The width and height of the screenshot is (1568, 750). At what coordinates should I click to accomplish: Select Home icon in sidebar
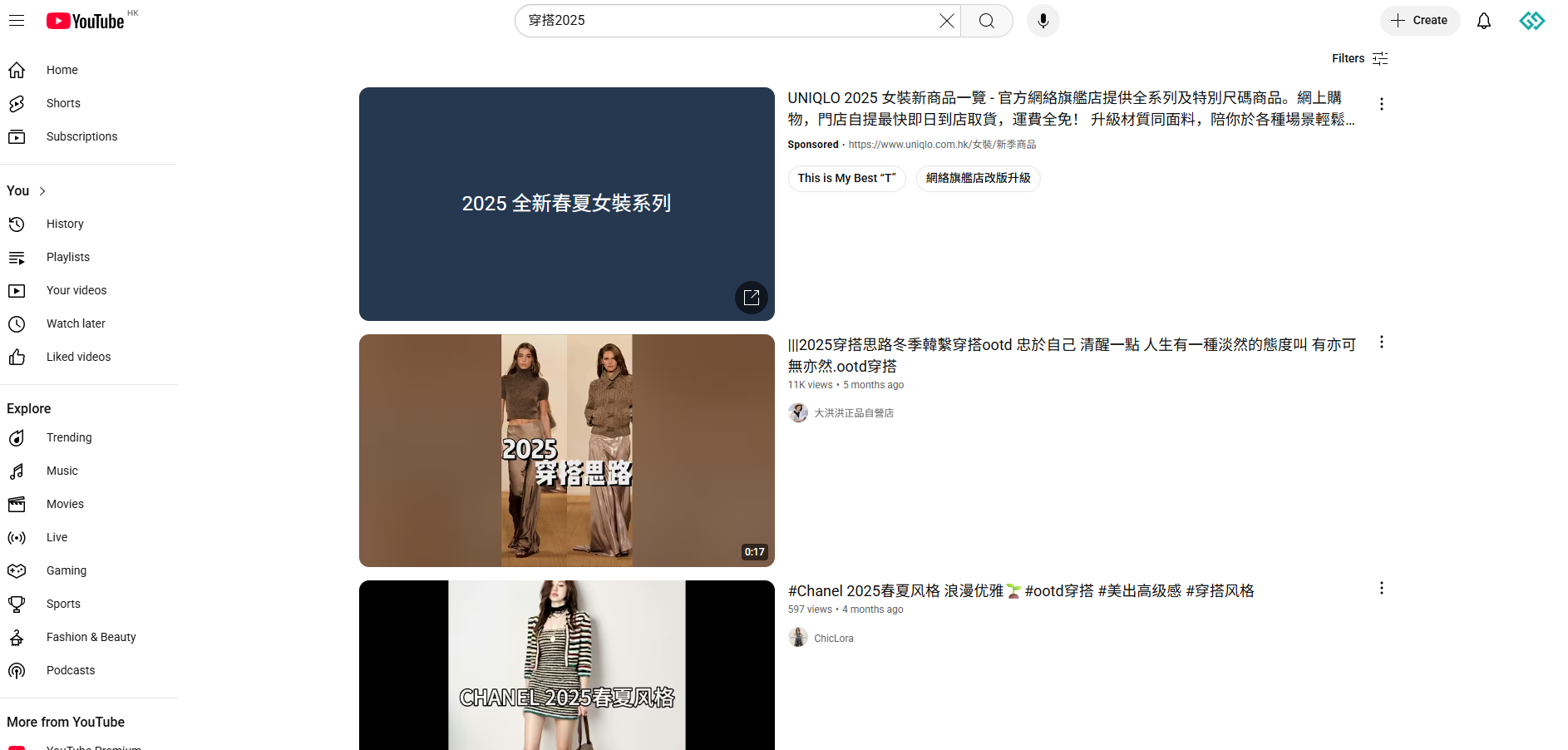pos(17,70)
